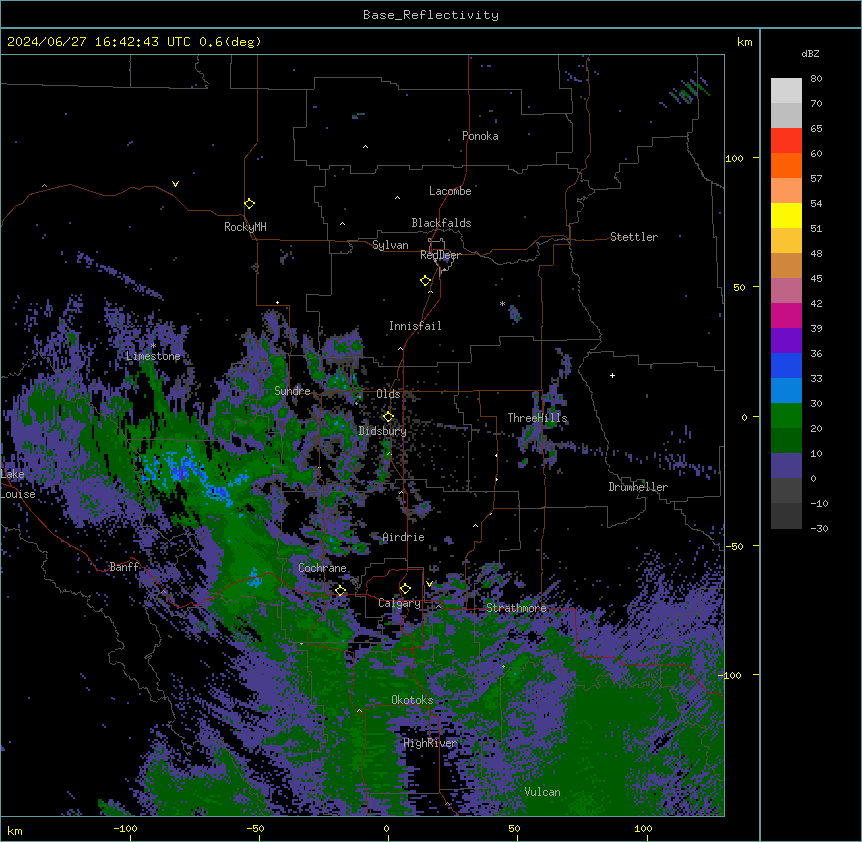Image resolution: width=862 pixels, height=842 pixels.
Task: Click the white caret marker west of Okotoks
Action: click(x=359, y=711)
